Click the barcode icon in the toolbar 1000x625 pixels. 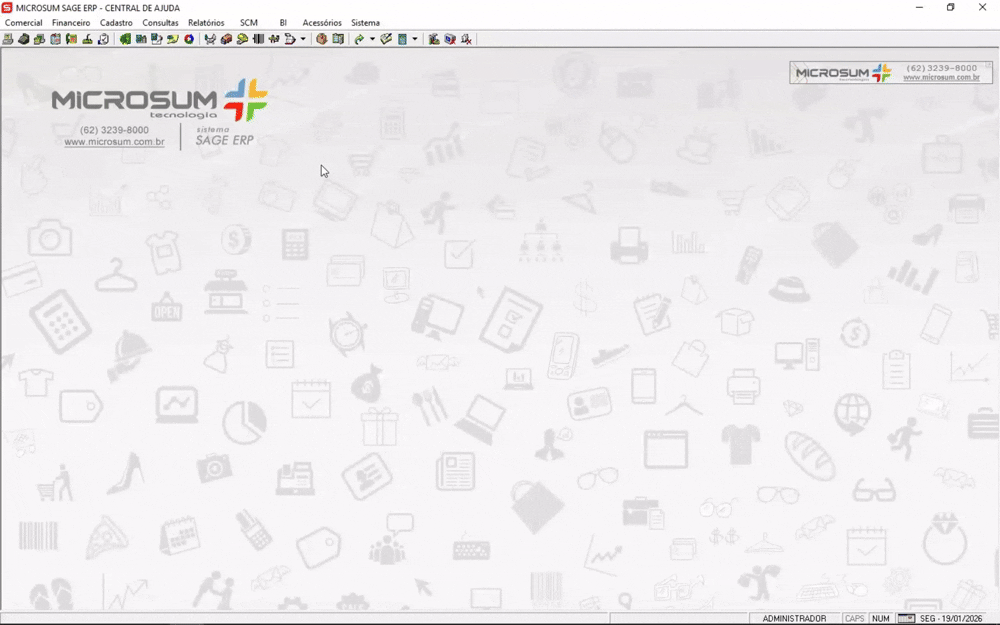point(259,39)
